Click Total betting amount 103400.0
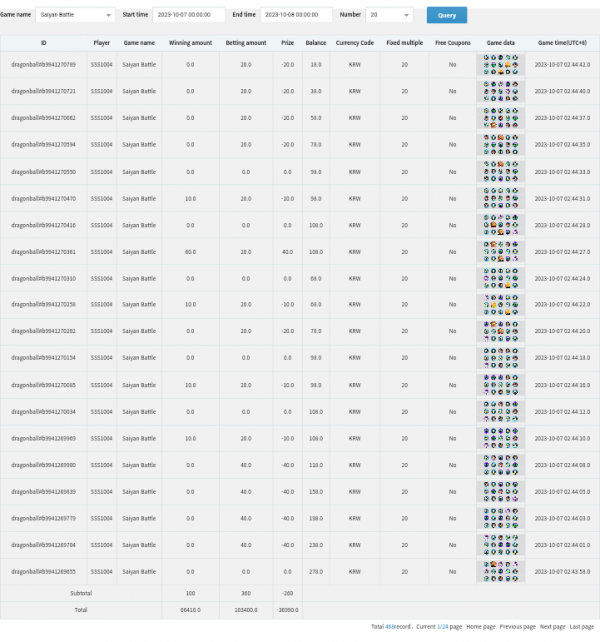 coord(246,610)
